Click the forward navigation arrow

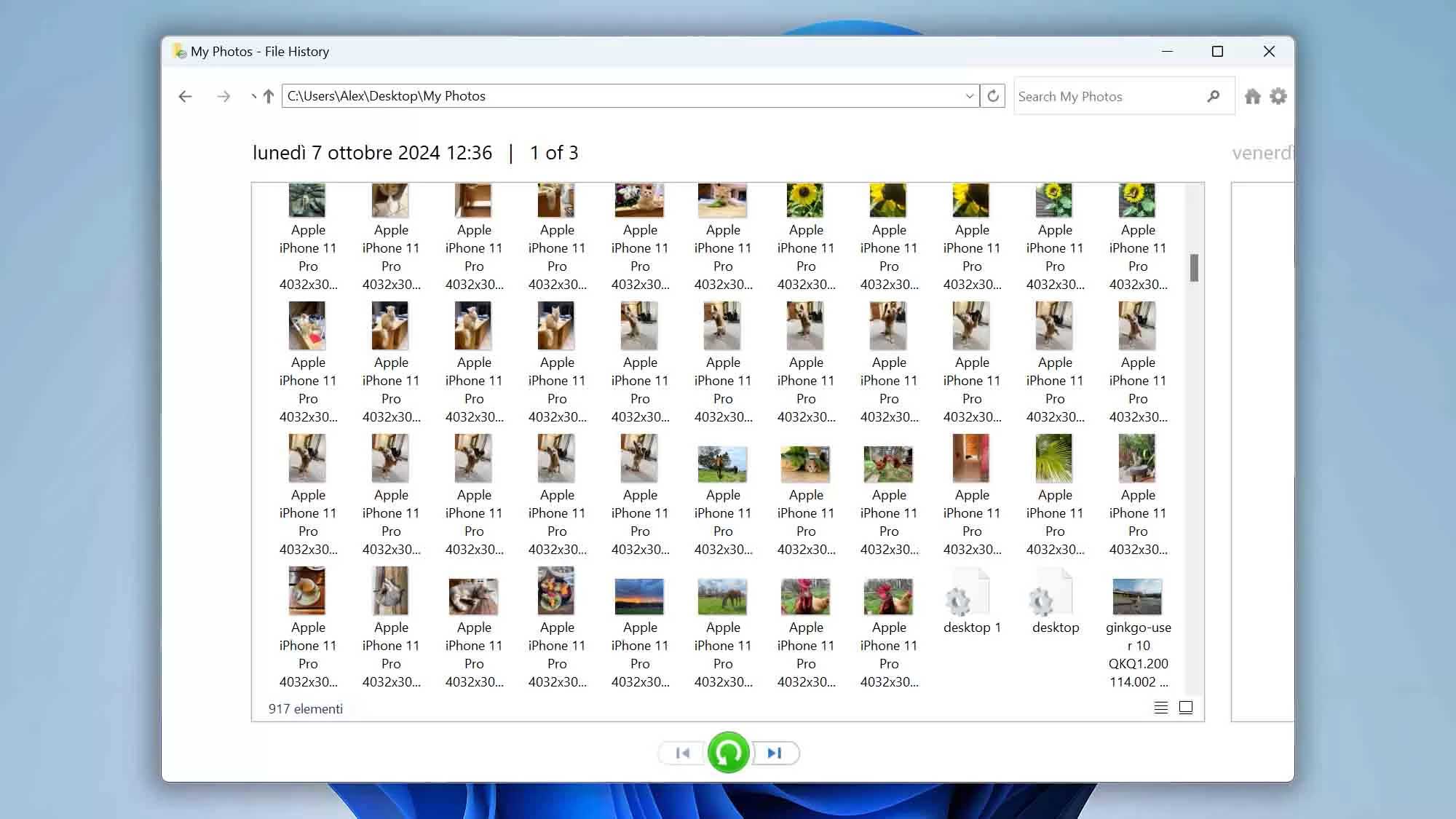click(x=223, y=96)
